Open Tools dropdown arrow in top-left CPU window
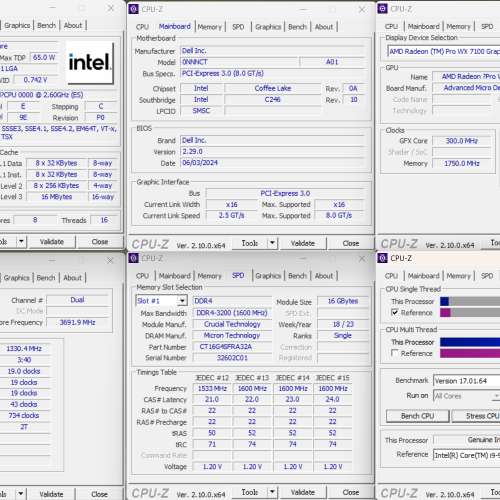The width and height of the screenshot is (500, 500). tap(21, 241)
